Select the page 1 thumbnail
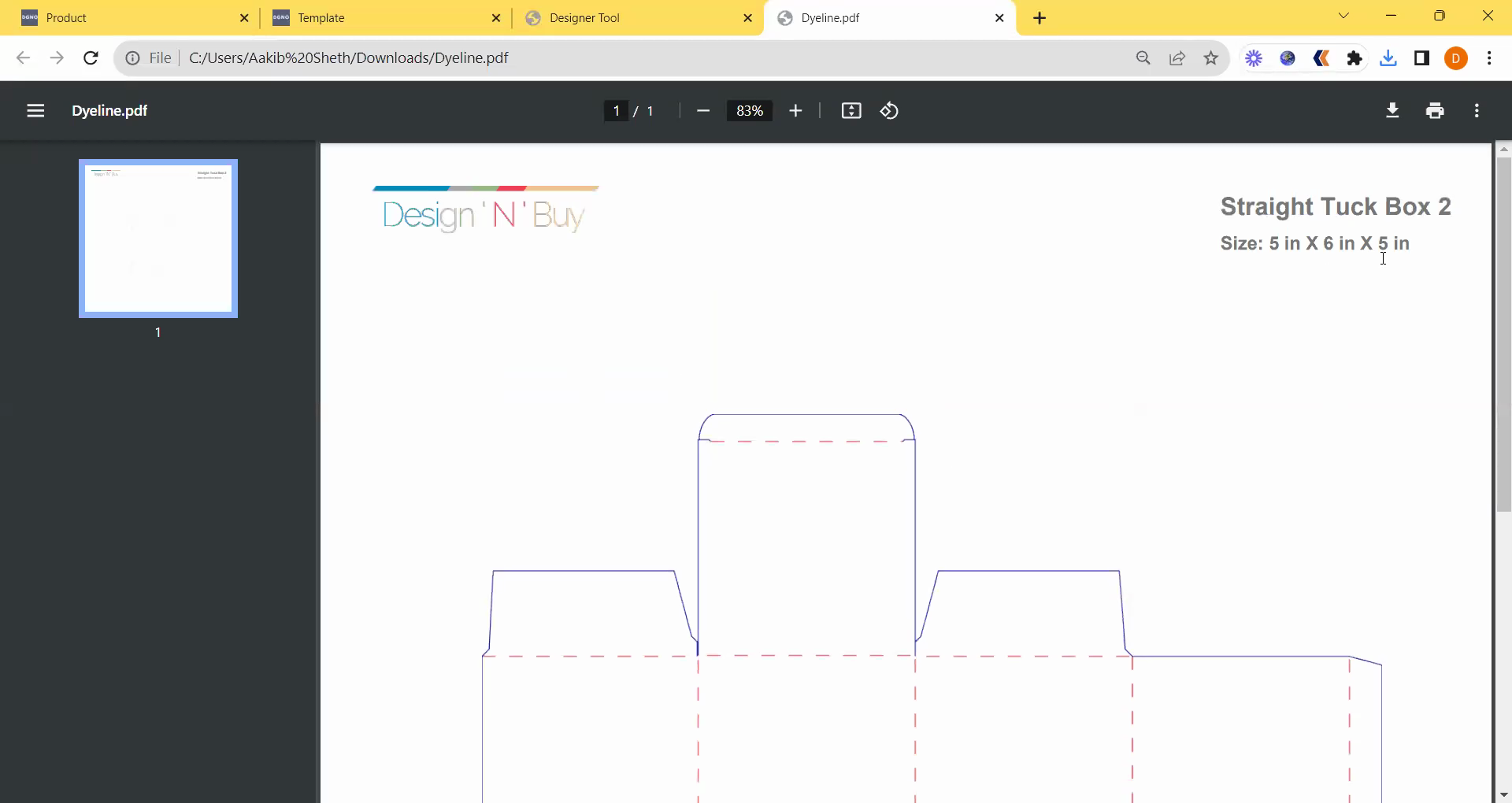The height and width of the screenshot is (803, 1512). click(x=158, y=239)
